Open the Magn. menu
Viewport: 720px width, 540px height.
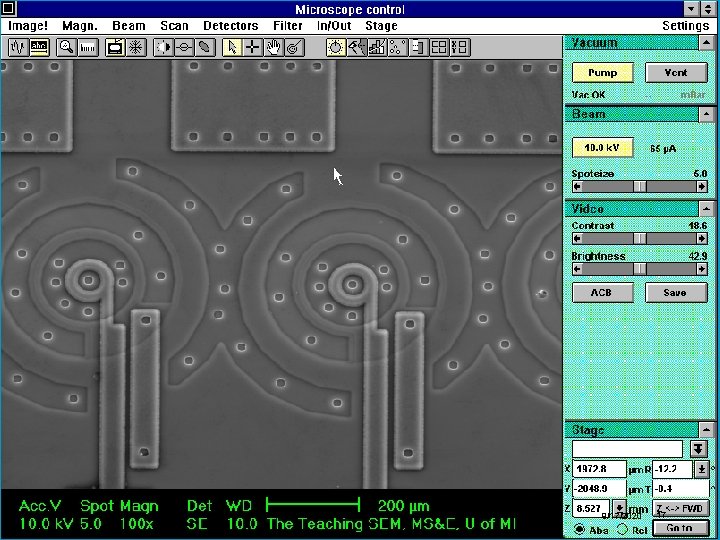80,26
